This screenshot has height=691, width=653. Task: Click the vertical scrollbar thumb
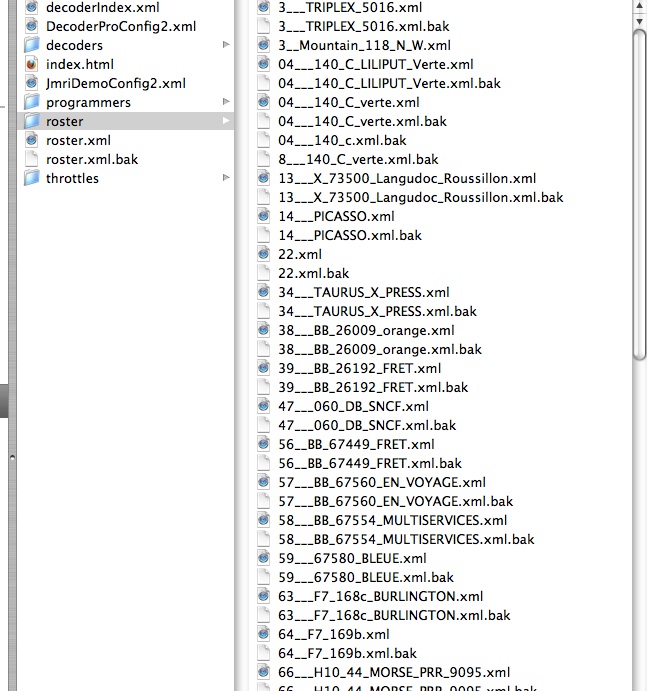coord(639,194)
